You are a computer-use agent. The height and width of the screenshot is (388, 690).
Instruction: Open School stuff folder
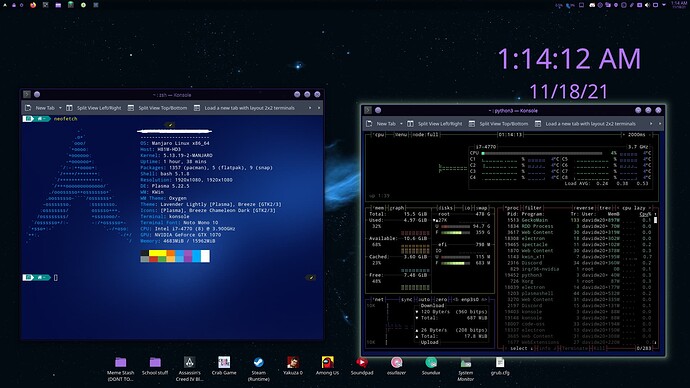pos(155,366)
